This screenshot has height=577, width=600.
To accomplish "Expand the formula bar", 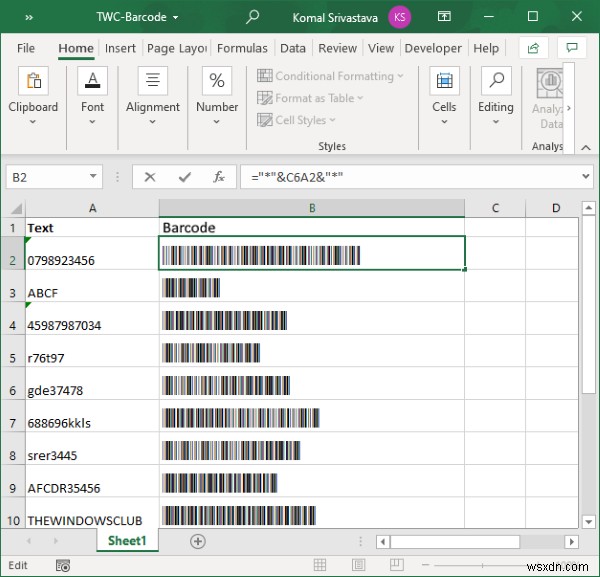I will point(584,177).
